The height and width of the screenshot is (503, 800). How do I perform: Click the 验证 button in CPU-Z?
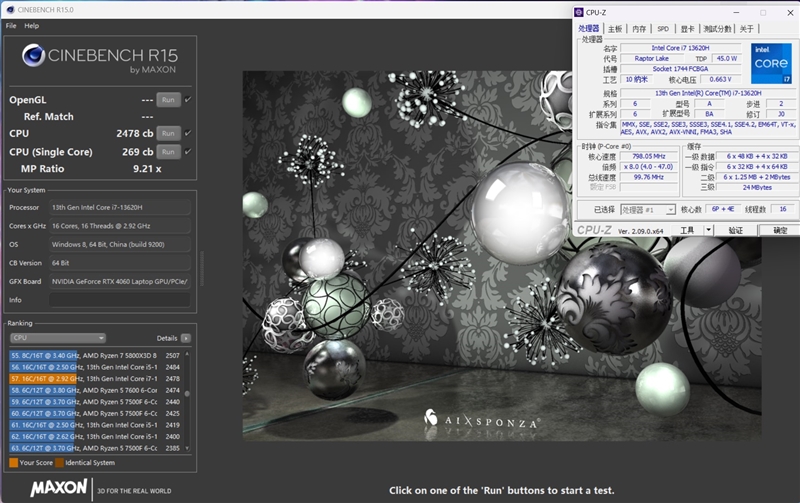[735, 230]
